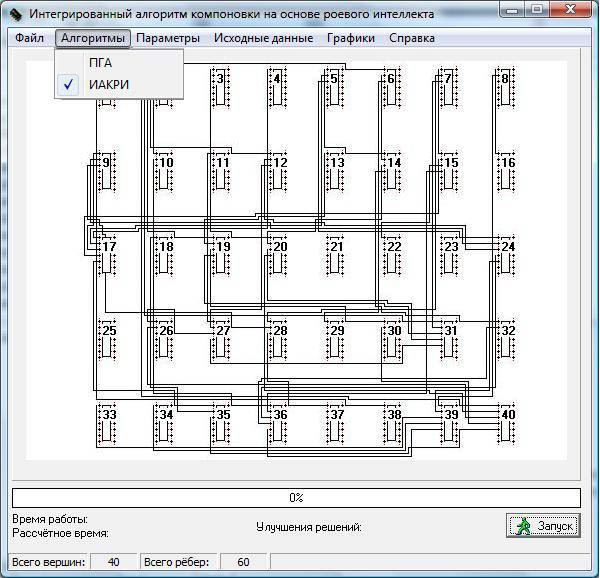The image size is (600, 578).
Task: Select chip component number 36
Action: (x=278, y=424)
